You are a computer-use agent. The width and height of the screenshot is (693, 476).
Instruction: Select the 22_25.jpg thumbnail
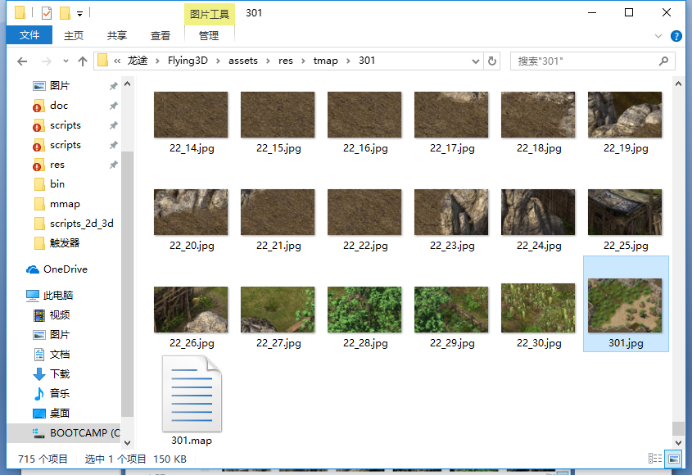point(625,212)
